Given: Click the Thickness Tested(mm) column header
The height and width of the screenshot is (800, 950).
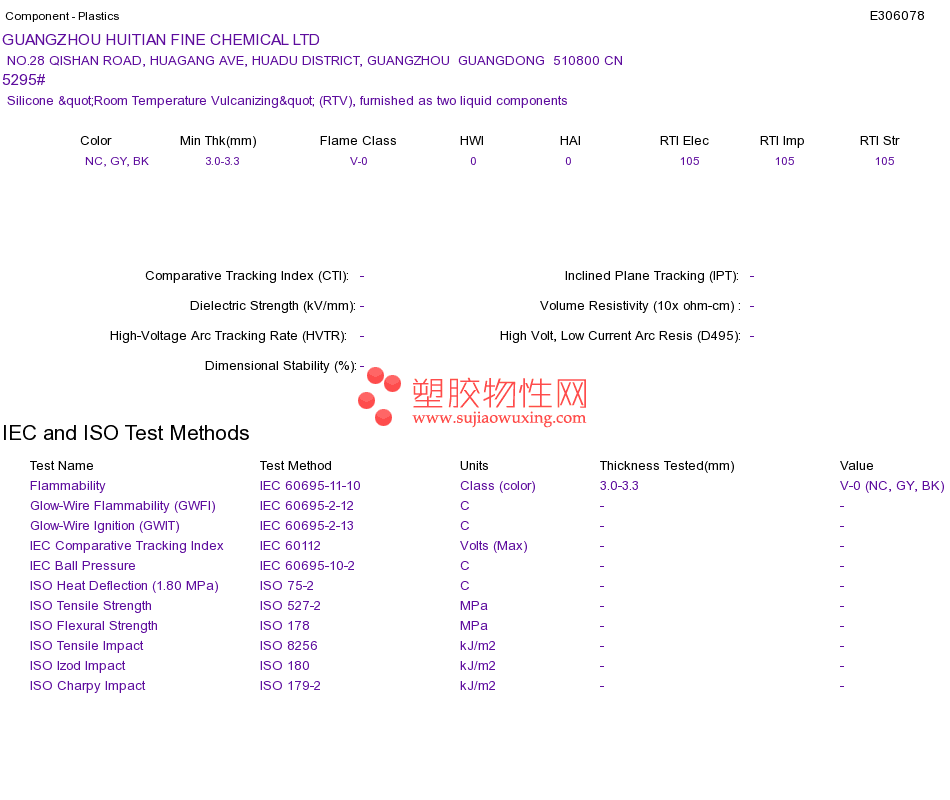Looking at the screenshot, I should click(x=667, y=465).
